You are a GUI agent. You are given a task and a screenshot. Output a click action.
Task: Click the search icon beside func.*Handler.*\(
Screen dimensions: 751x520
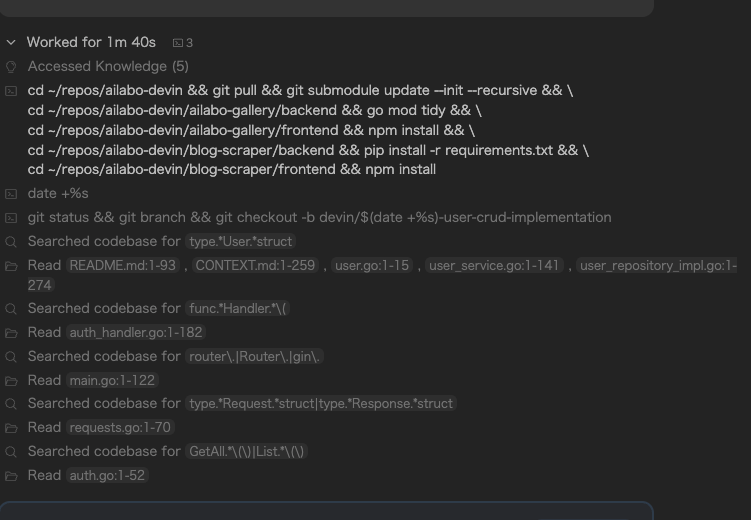pos(11,309)
